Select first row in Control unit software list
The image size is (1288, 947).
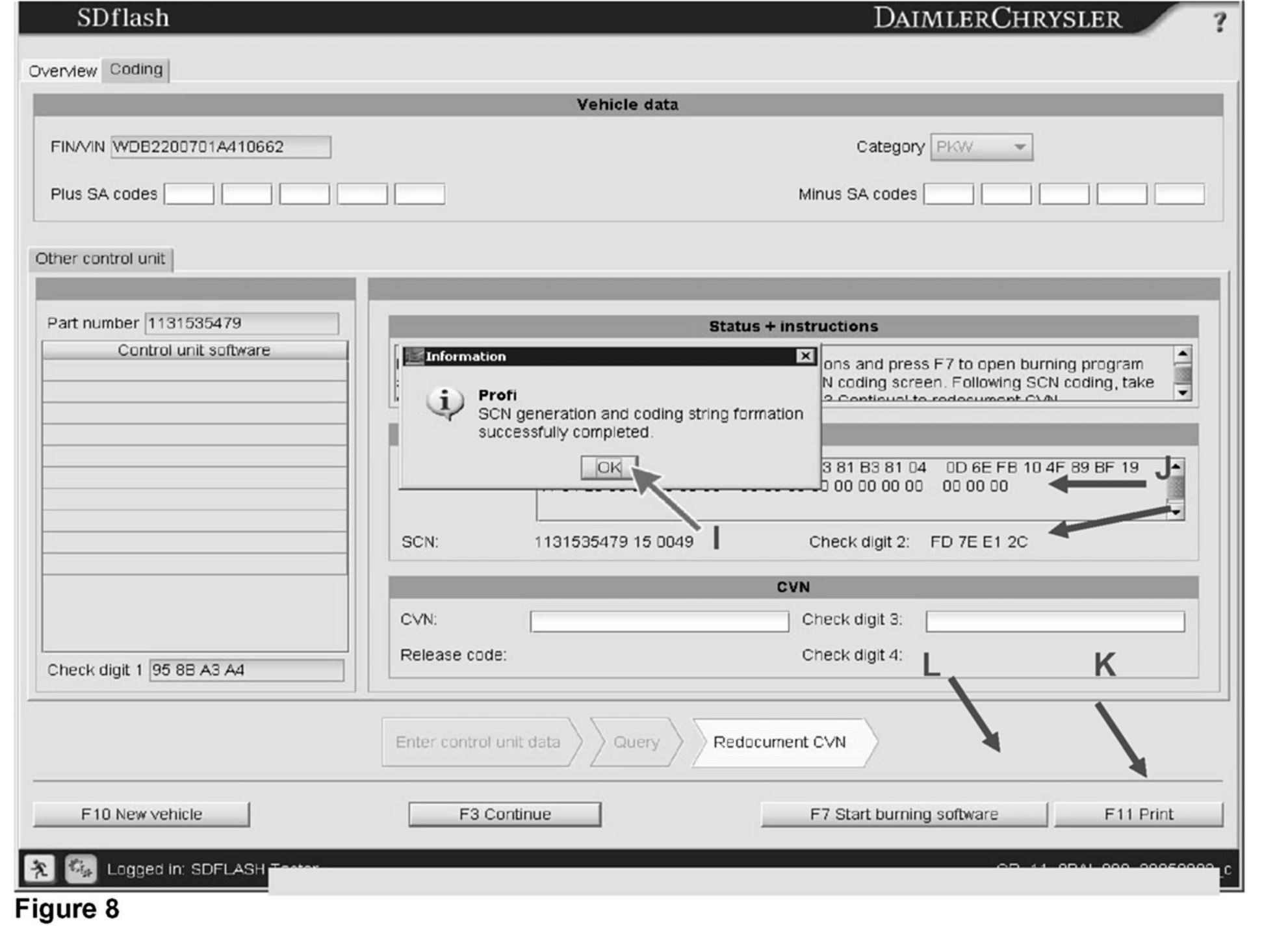(x=194, y=370)
